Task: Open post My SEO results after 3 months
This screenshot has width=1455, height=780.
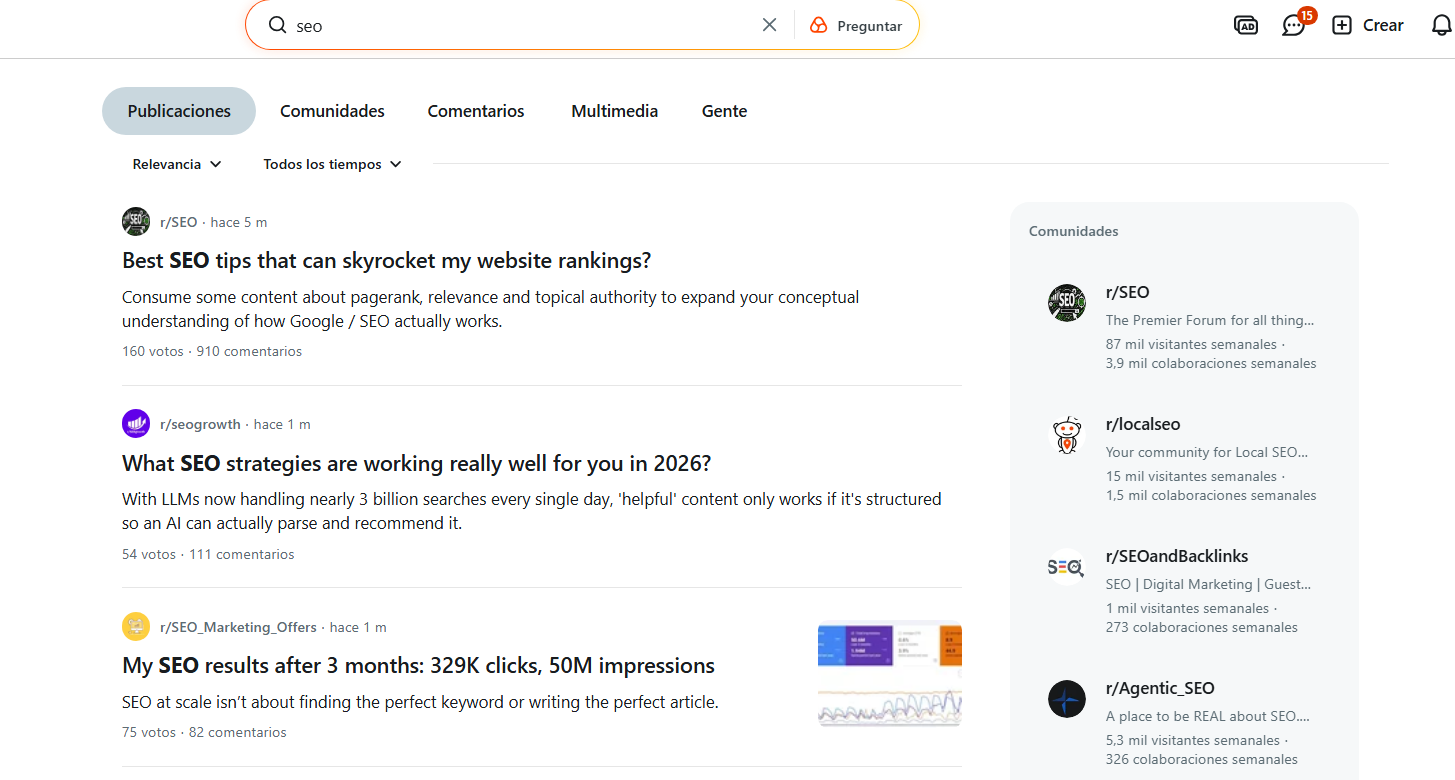Action: click(418, 666)
